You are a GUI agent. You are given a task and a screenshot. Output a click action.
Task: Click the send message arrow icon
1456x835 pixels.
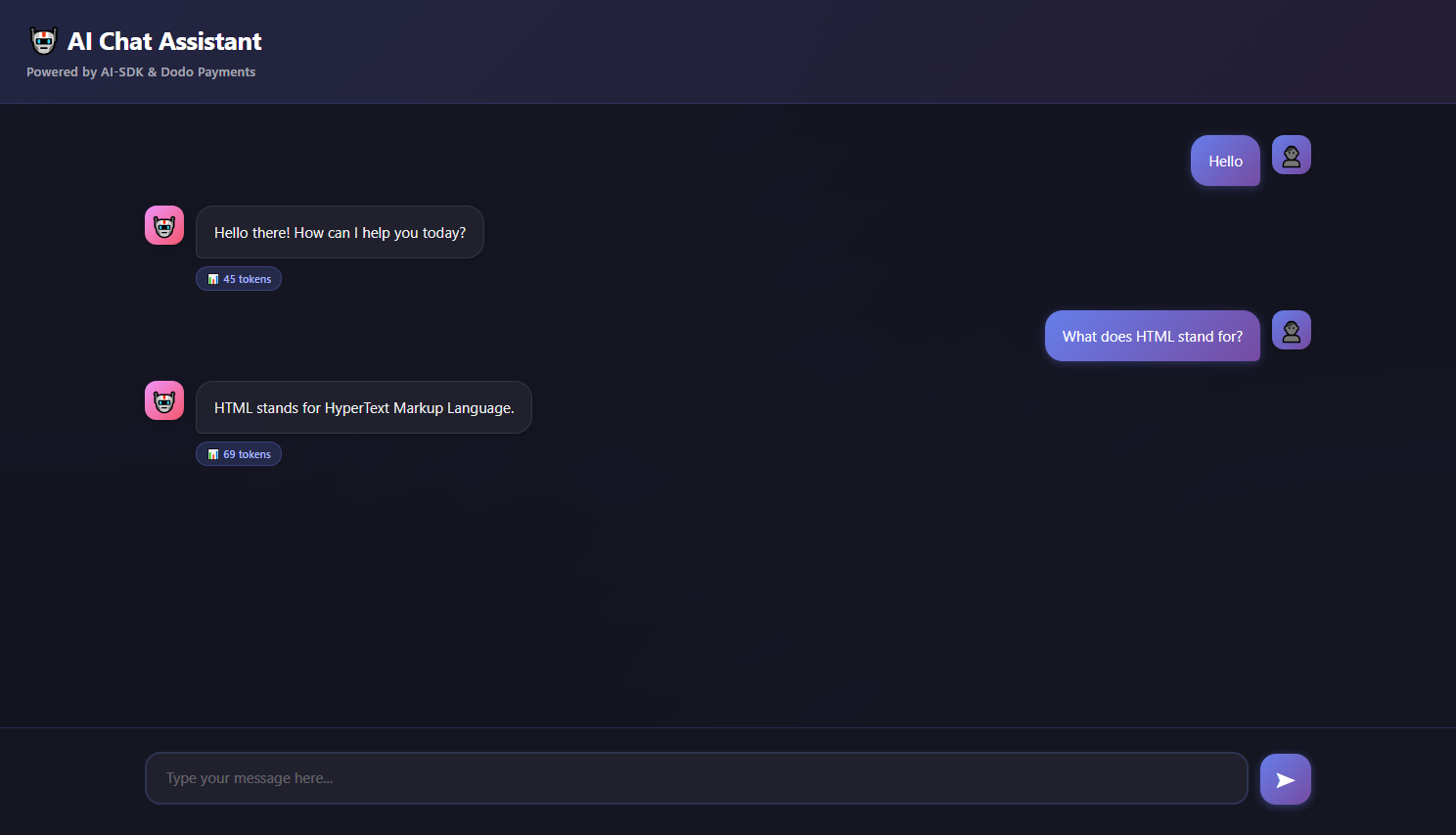1285,778
